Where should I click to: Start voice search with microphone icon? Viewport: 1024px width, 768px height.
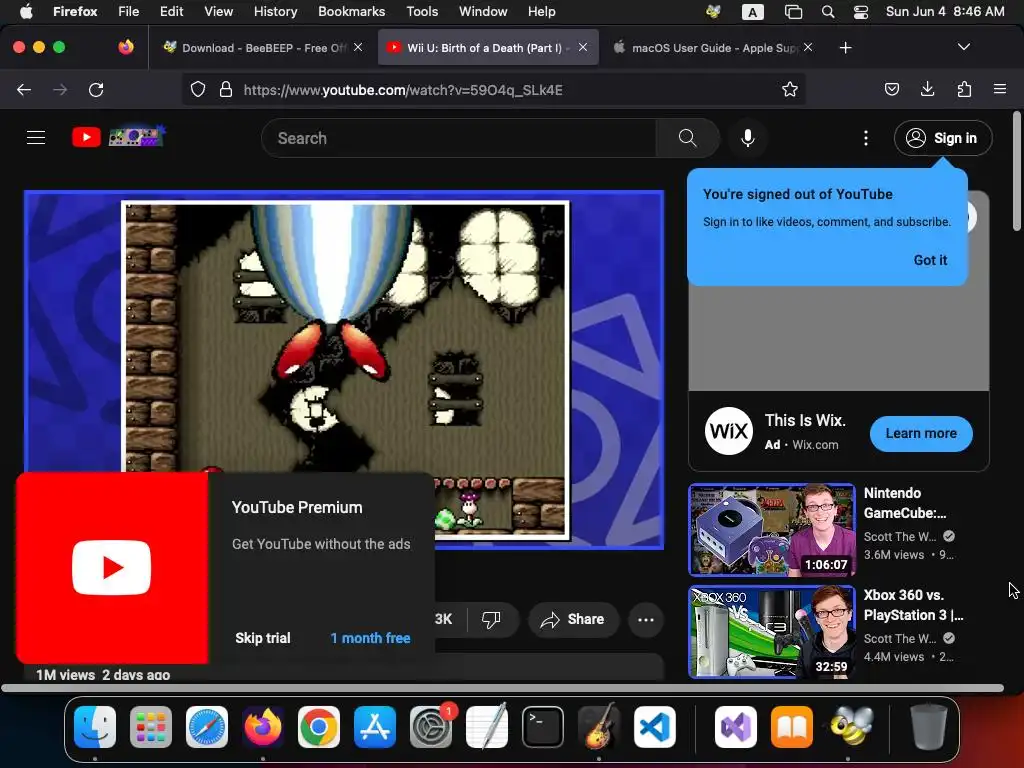(x=748, y=138)
